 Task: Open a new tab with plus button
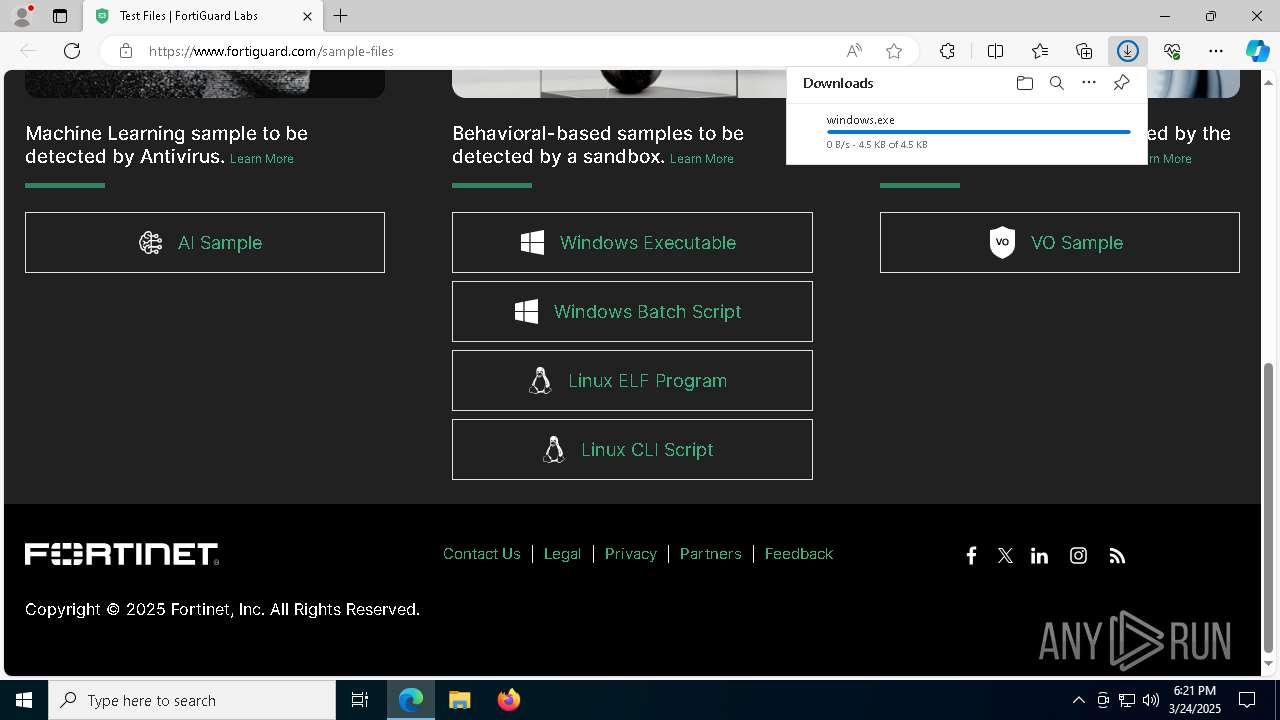pos(340,16)
